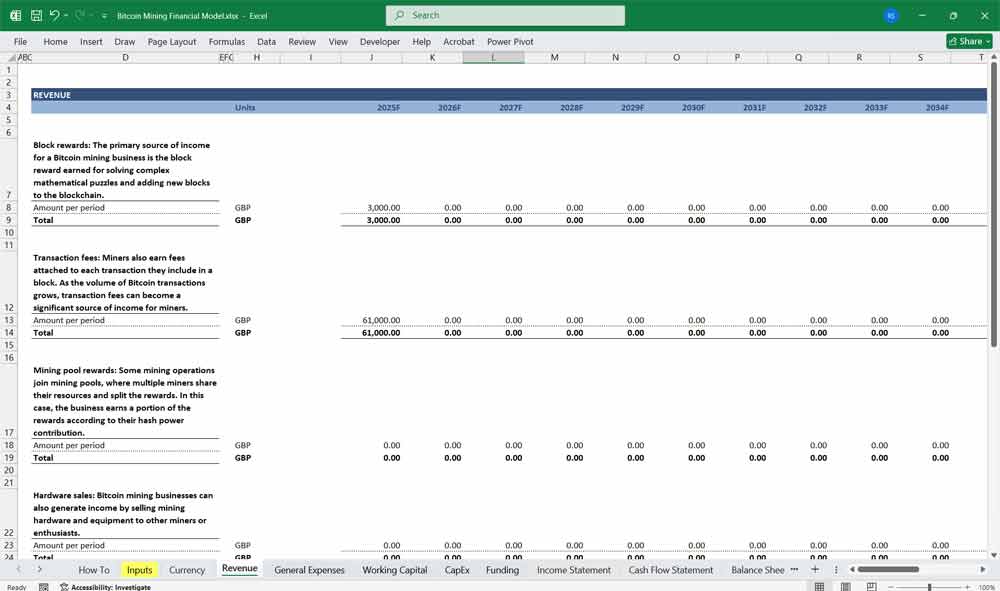This screenshot has width=1000, height=591.
Task: Select column D header
Action: pyautogui.click(x=125, y=57)
